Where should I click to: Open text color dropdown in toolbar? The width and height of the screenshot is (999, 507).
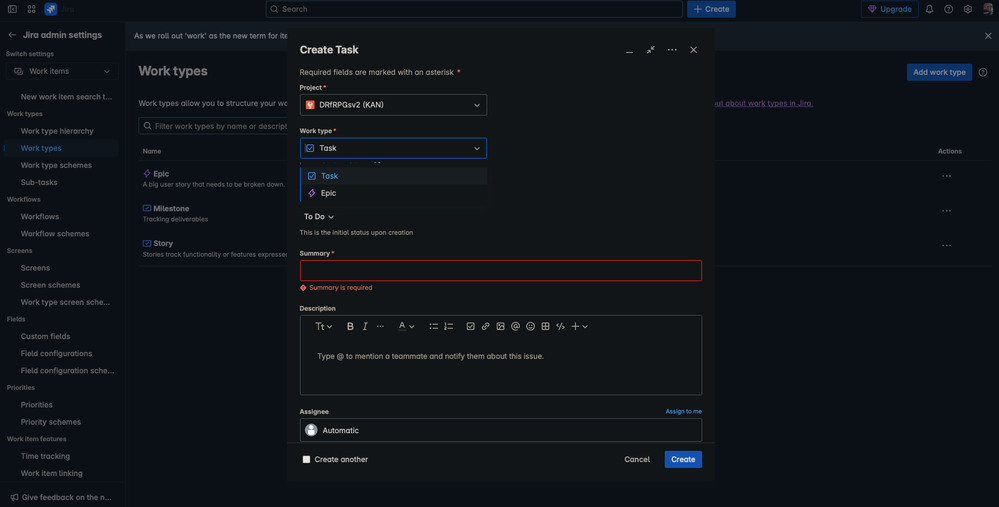(x=406, y=326)
